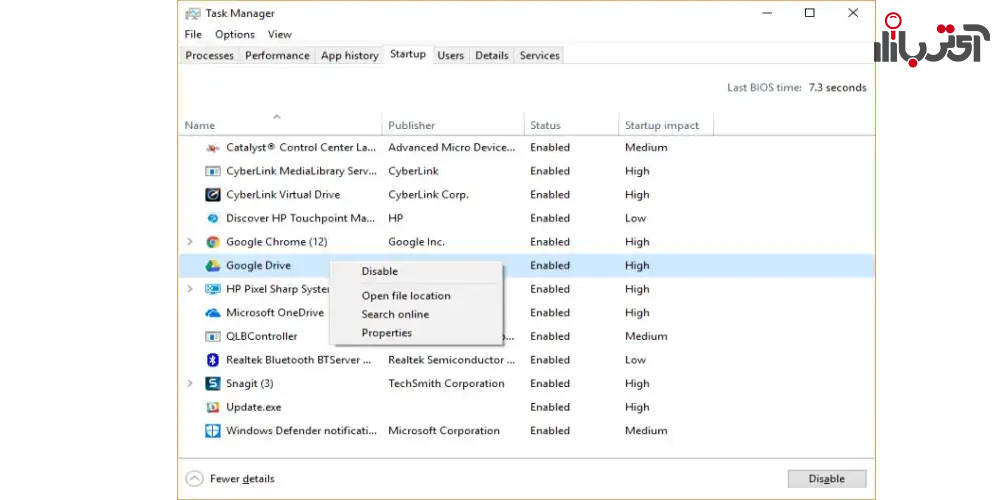1000x500 pixels.
Task: Click the Google Chrome icon
Action: (x=212, y=242)
